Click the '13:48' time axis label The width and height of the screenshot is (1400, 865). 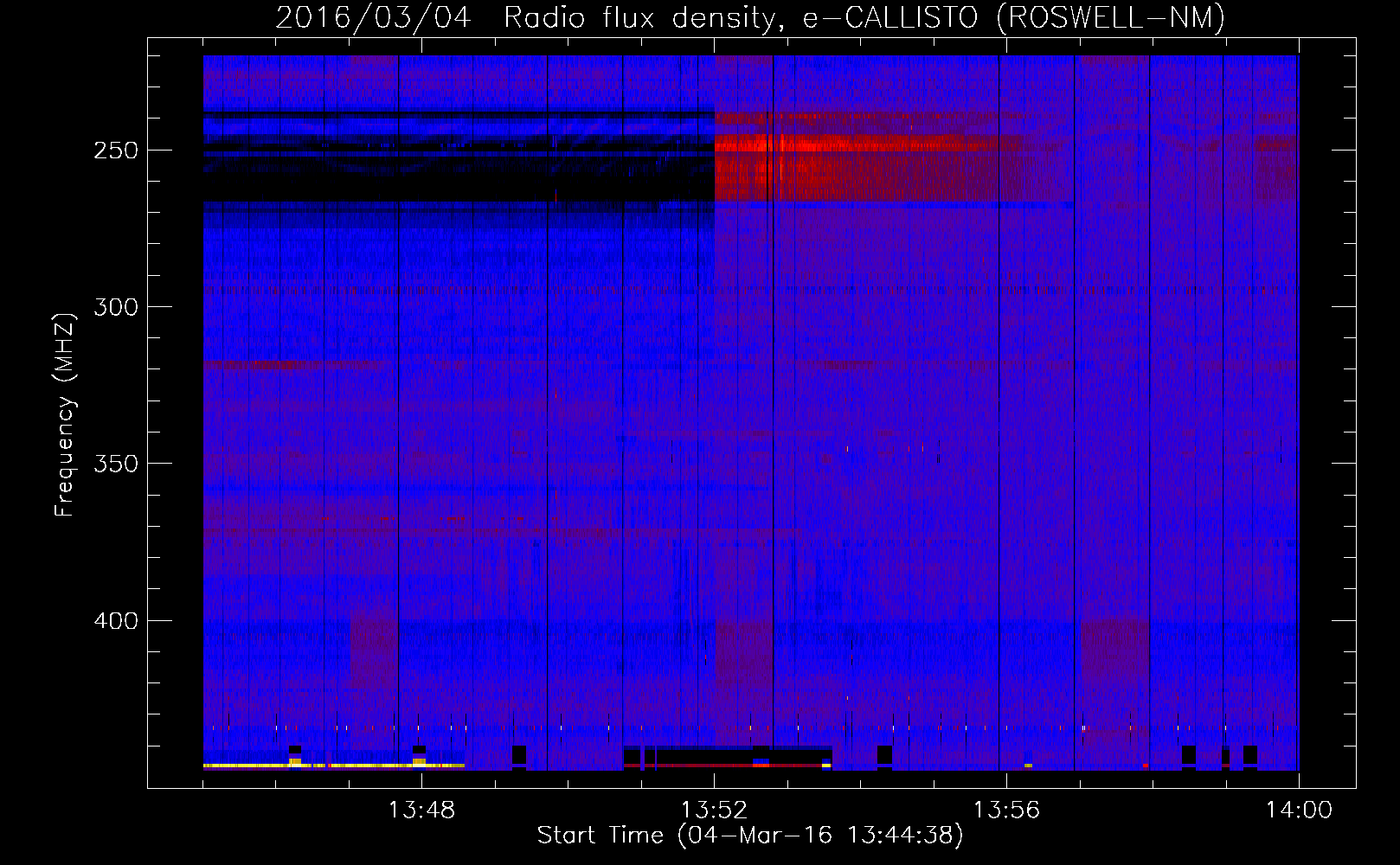pos(421,811)
